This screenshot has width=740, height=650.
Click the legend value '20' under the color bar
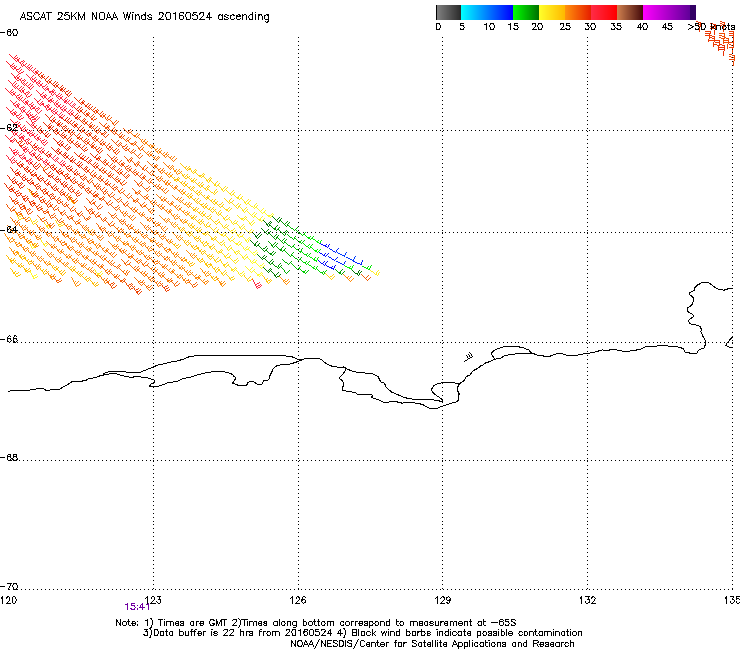tap(537, 27)
